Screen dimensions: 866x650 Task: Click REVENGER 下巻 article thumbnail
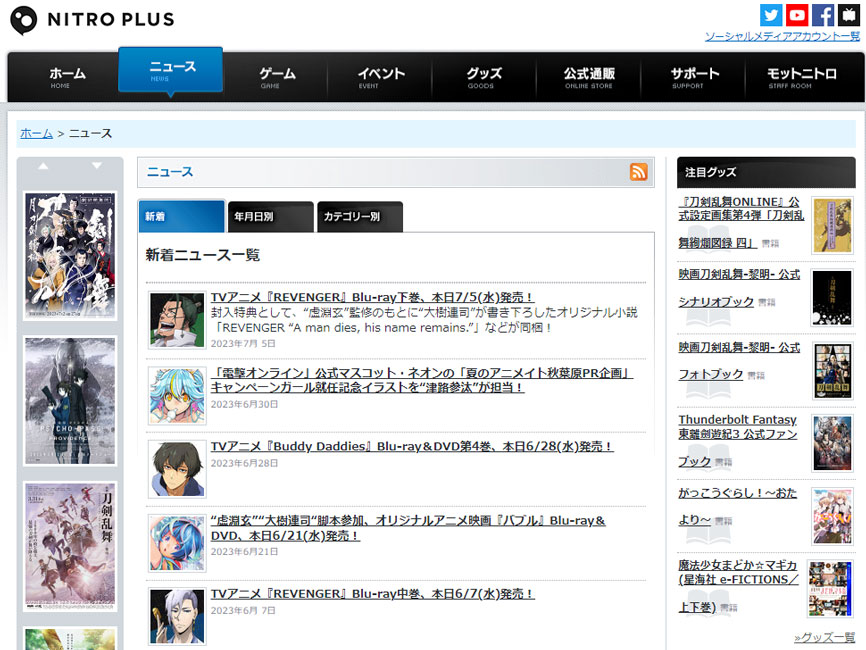(x=177, y=320)
